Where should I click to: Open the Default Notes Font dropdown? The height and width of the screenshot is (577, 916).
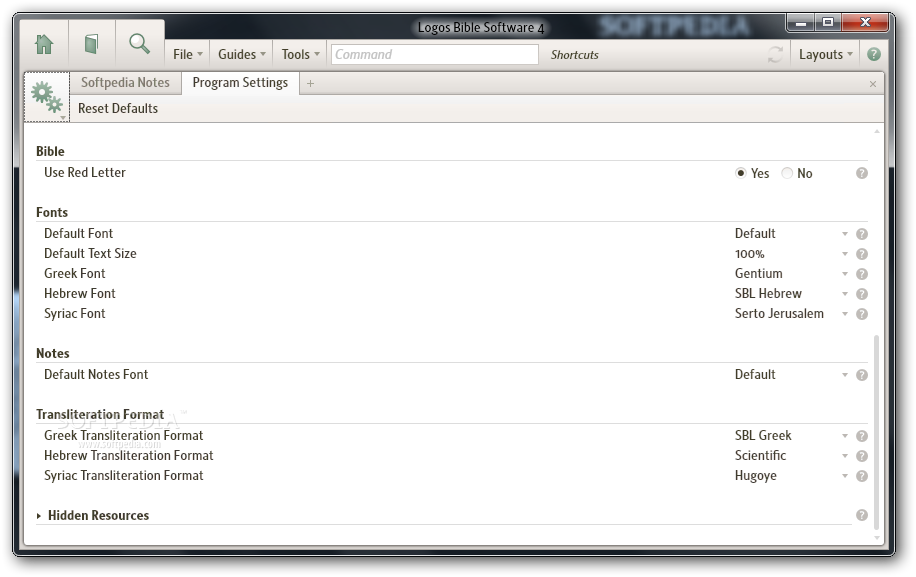pyautogui.click(x=792, y=375)
